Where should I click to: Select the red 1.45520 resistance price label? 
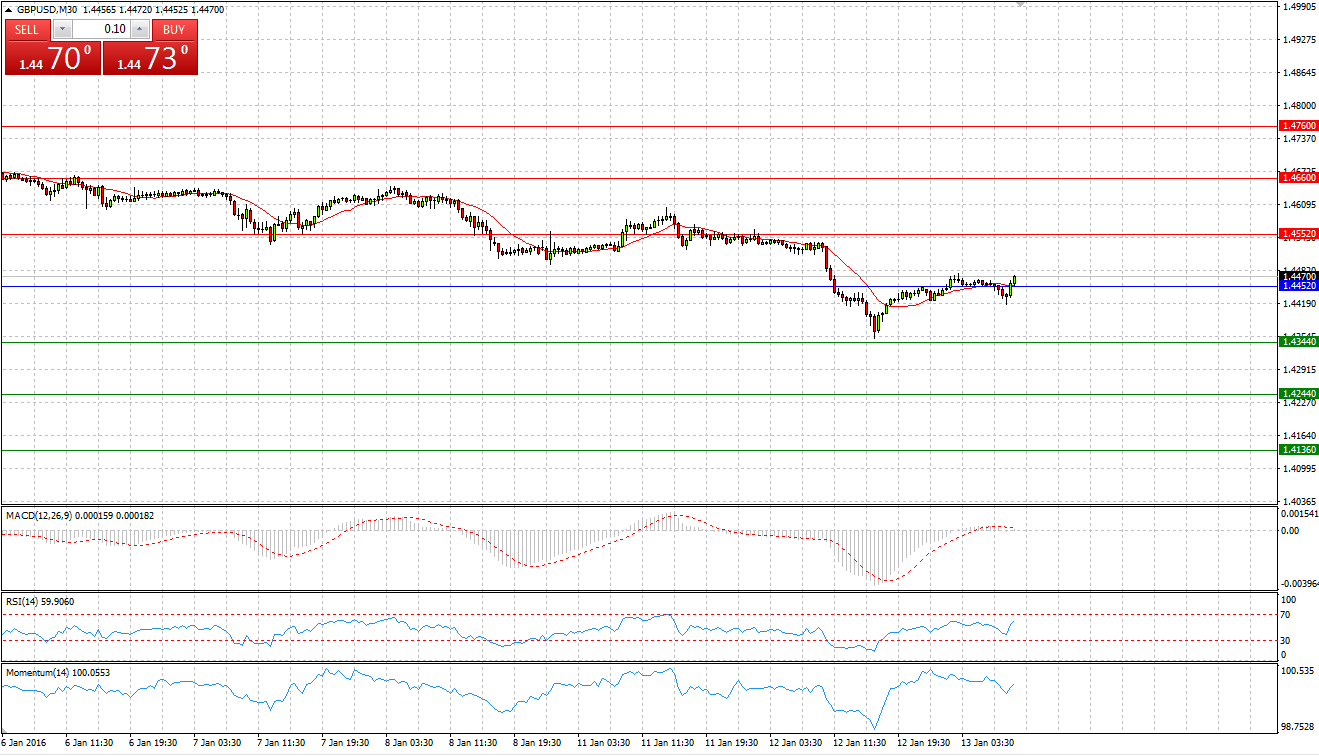coord(1300,233)
